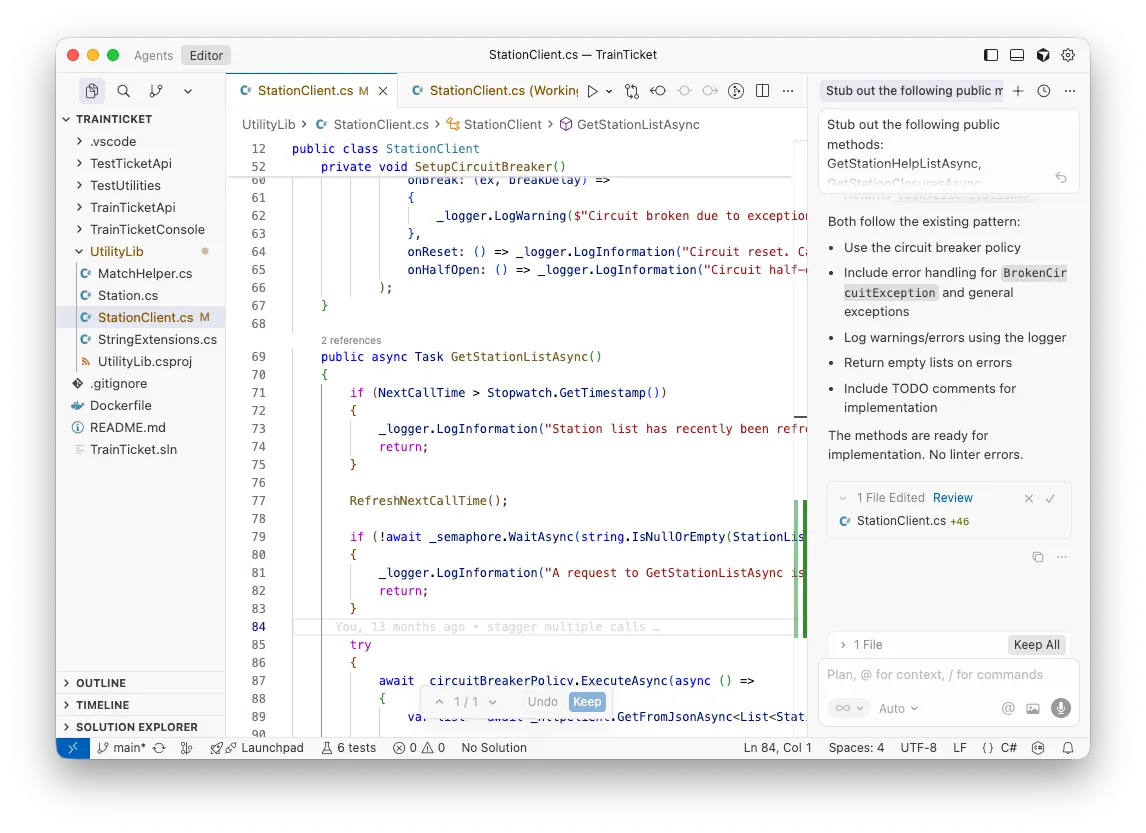Switch to StationClient.cs (Working Tree) tab
The width and height of the screenshot is (1146, 833).
[494, 91]
